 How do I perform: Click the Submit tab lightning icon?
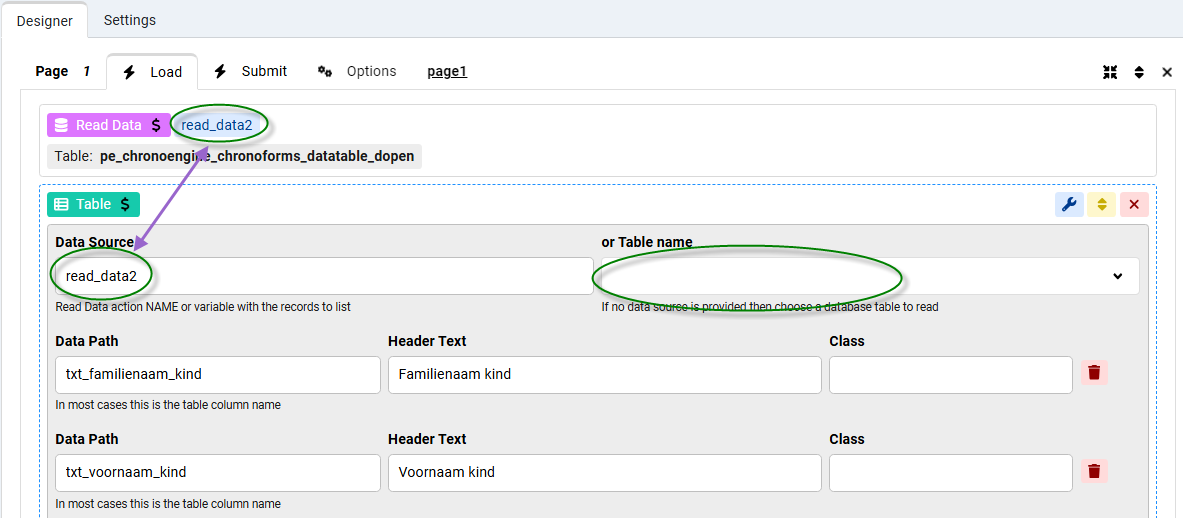220,72
